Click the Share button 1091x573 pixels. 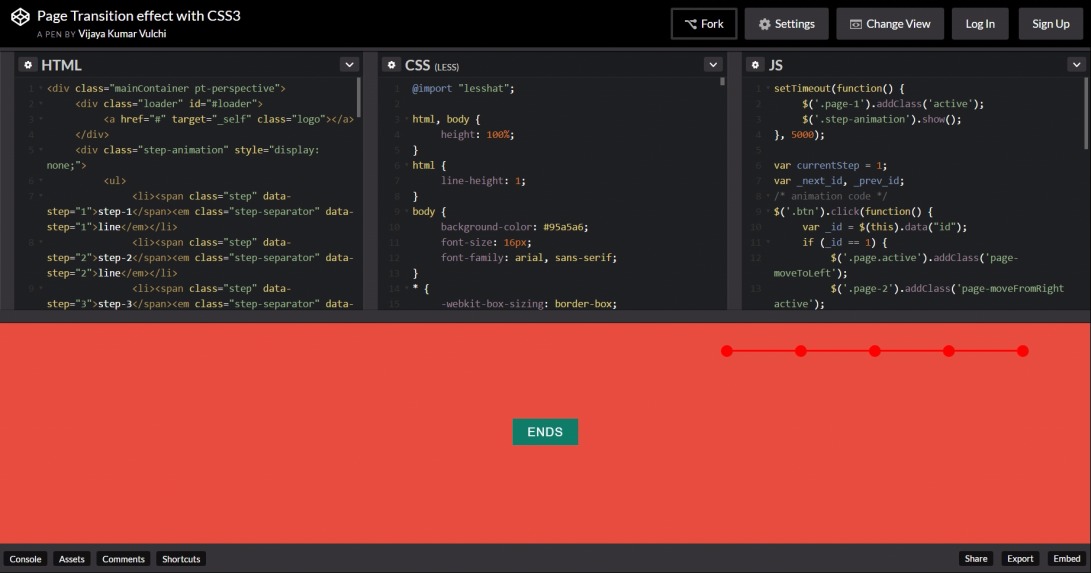[x=975, y=558]
